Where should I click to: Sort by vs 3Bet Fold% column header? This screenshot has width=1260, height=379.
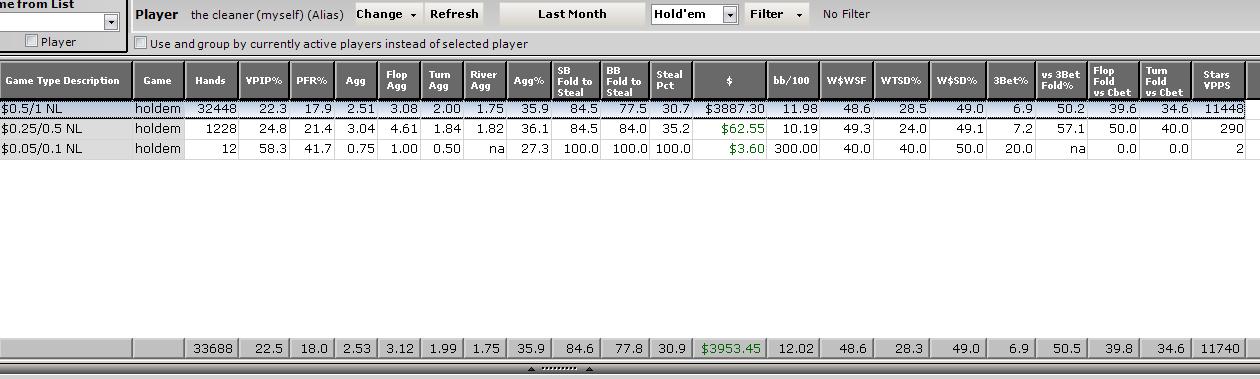tap(1062, 80)
